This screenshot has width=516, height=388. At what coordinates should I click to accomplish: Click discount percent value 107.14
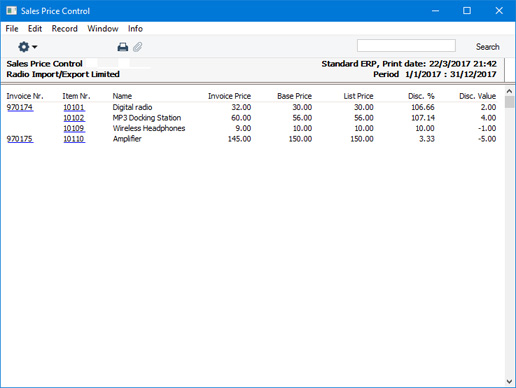[423, 118]
